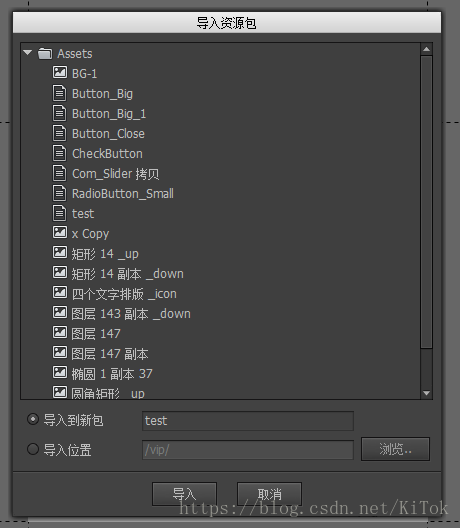
Task: Cancel with the 取消 button
Action: pyautogui.click(x=269, y=494)
